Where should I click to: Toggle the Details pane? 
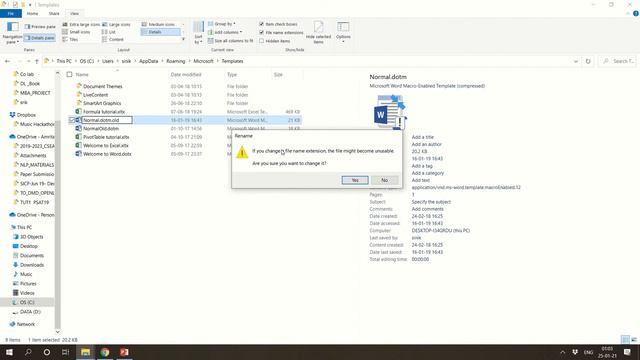40,38
